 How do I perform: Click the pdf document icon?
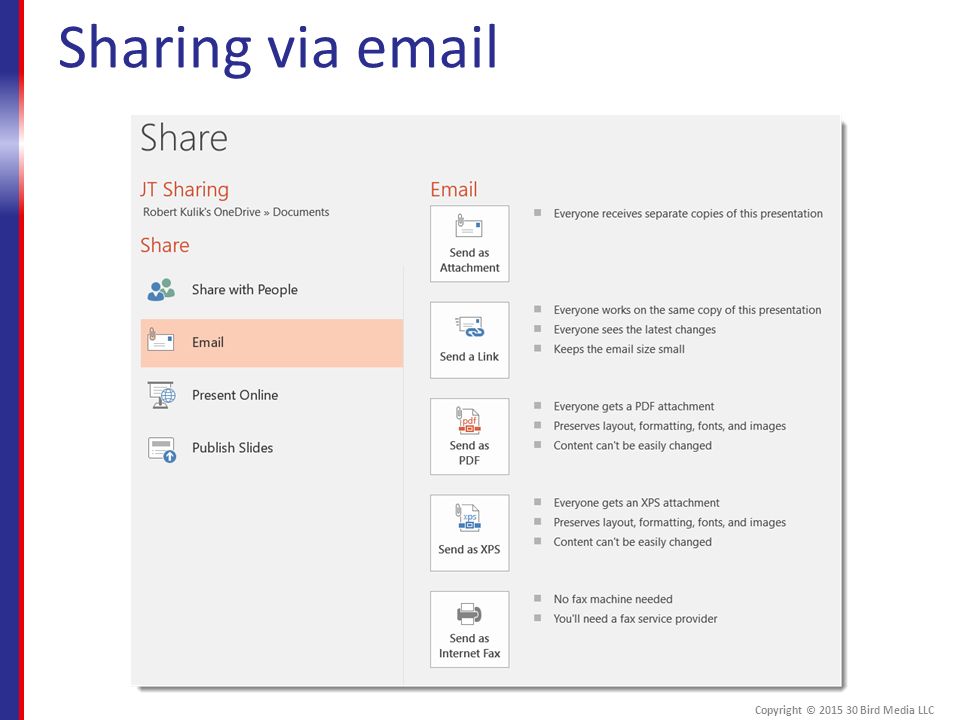(469, 420)
